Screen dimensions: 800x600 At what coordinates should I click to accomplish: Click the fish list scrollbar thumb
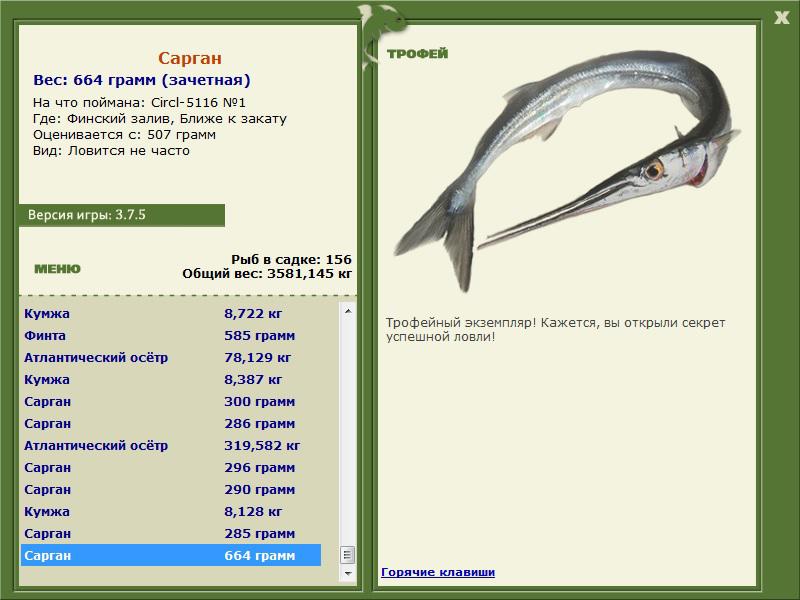tap(348, 555)
